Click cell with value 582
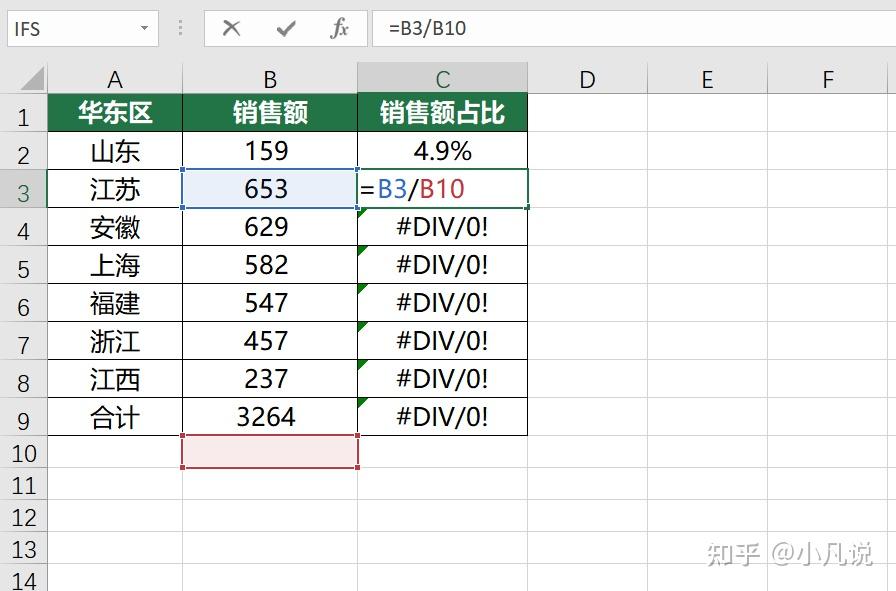Image resolution: width=896 pixels, height=591 pixels. click(270, 265)
